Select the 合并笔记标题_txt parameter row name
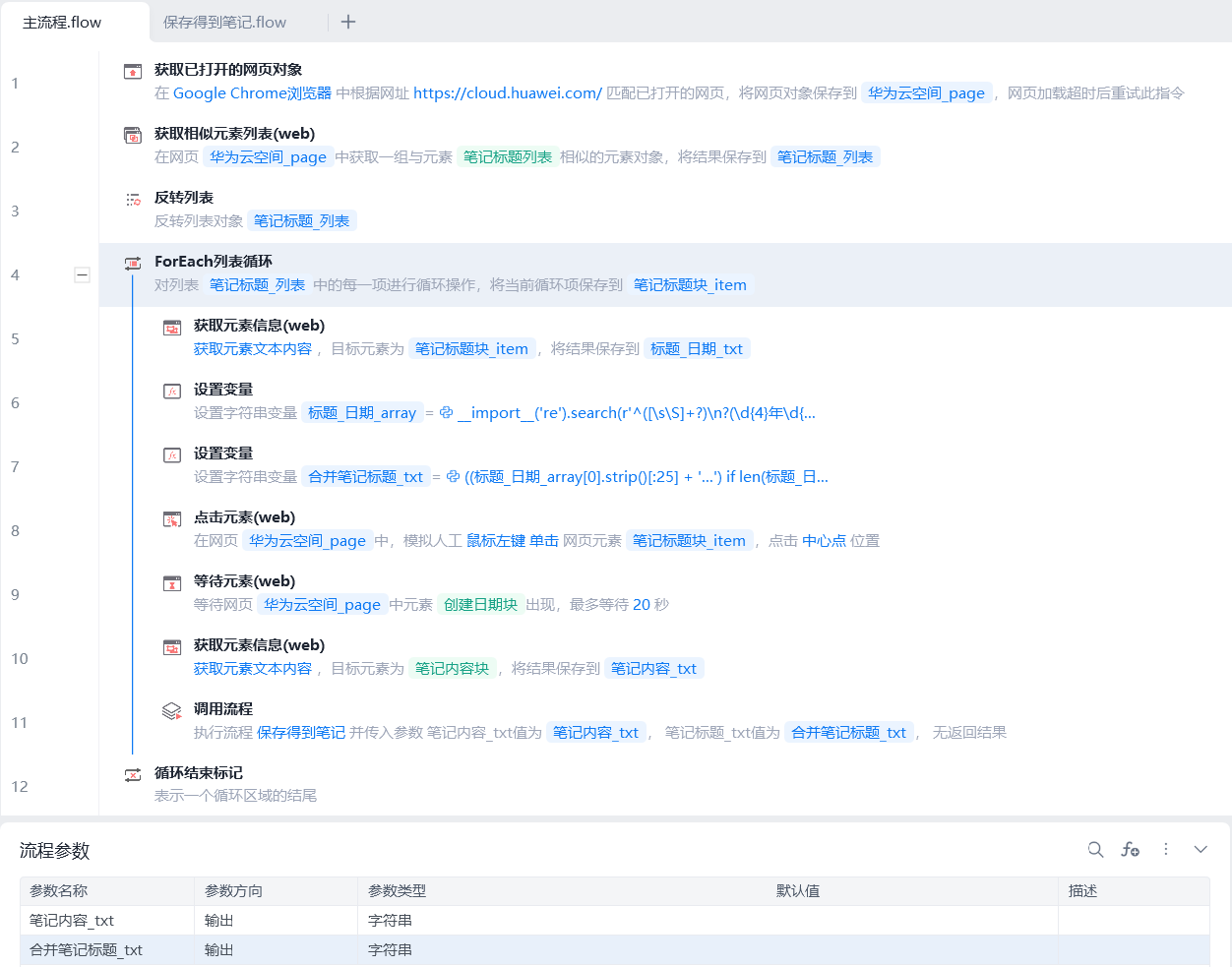 tap(87, 949)
